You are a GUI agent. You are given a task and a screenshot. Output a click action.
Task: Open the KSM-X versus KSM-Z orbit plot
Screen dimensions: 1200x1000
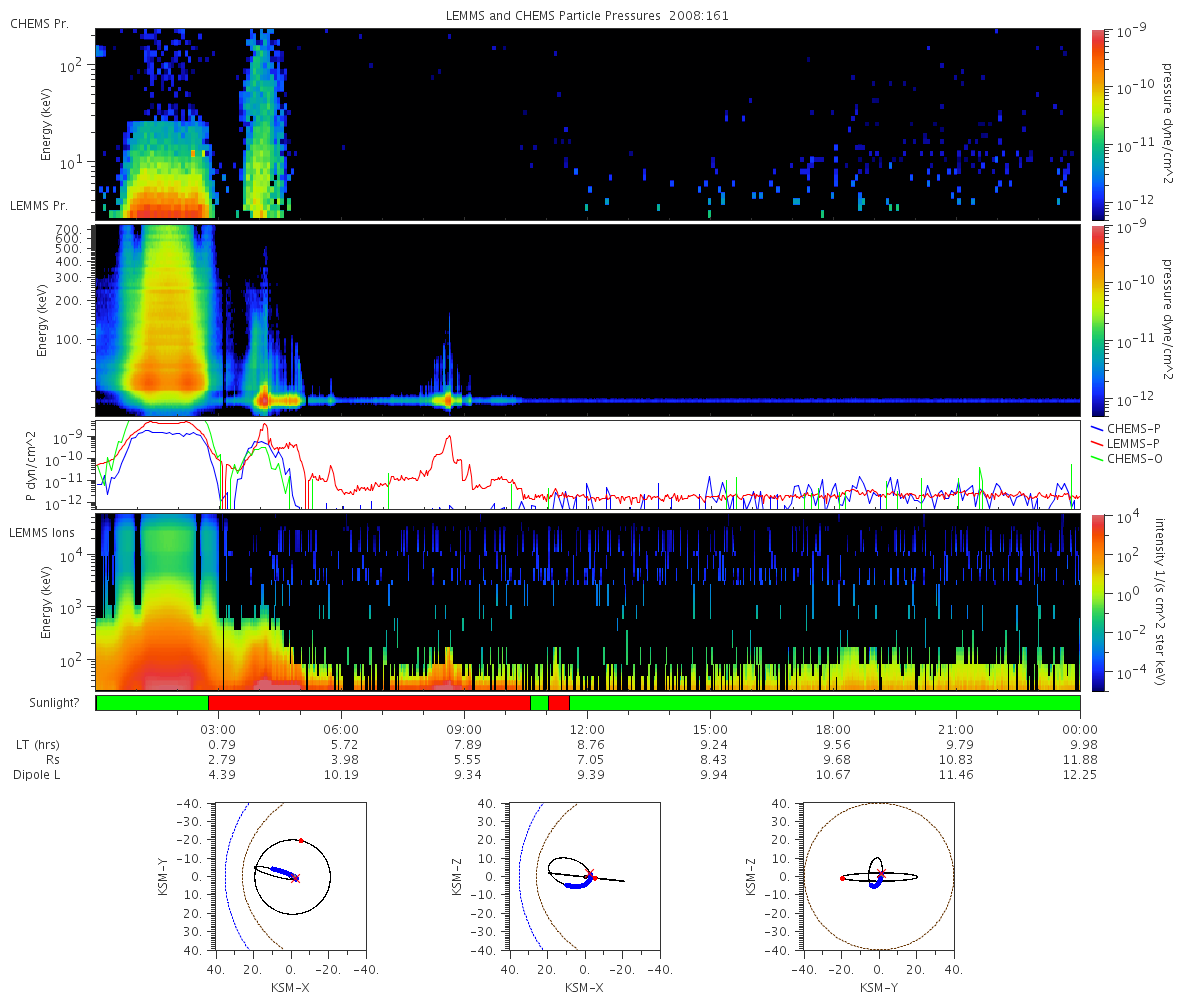[x=585, y=876]
